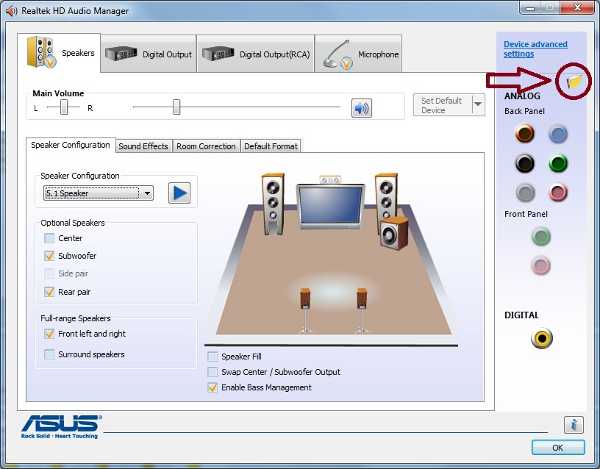Click the TV screen in room diagram
This screenshot has width=600, height=469.
tap(331, 206)
